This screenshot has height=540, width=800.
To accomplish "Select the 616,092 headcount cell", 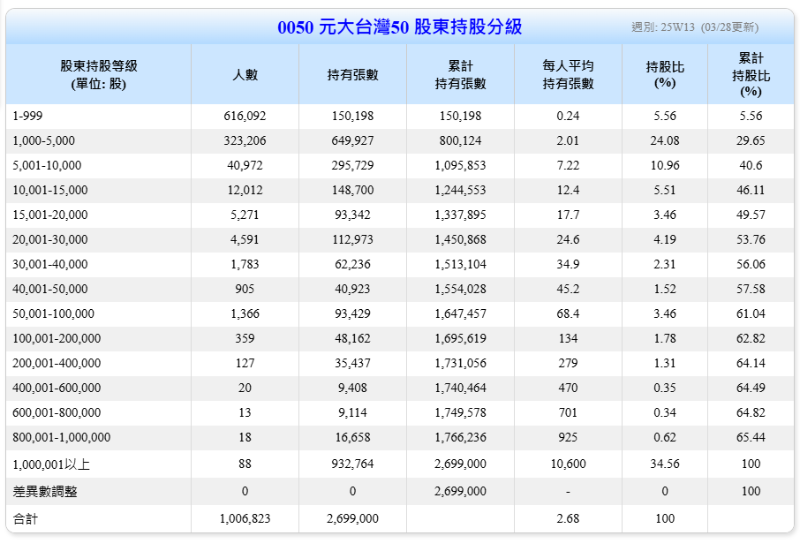I will pyautogui.click(x=244, y=116).
